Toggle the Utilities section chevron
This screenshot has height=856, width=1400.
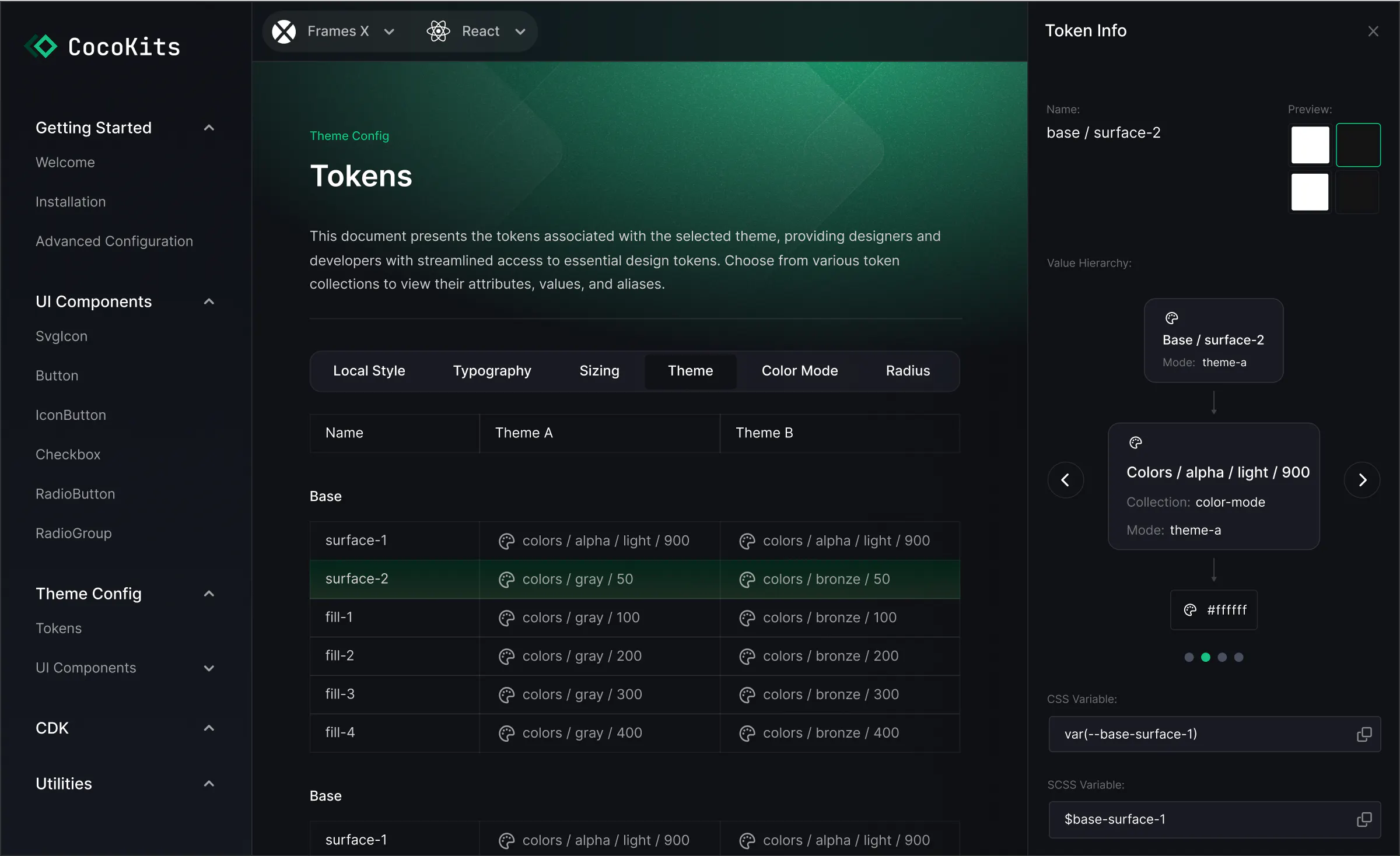(x=209, y=784)
